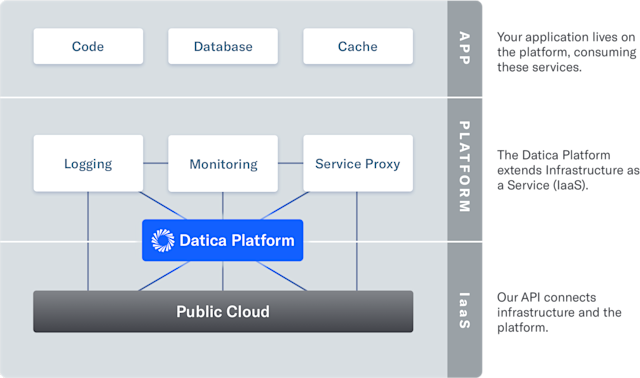This screenshot has height=378, width=640.
Task: Click the Datica swirl logo icon
Action: point(163,240)
